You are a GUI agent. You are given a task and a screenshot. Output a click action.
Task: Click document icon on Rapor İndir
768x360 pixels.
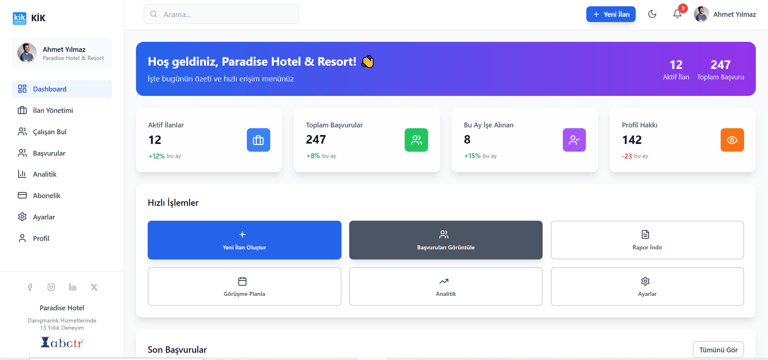[645, 235]
